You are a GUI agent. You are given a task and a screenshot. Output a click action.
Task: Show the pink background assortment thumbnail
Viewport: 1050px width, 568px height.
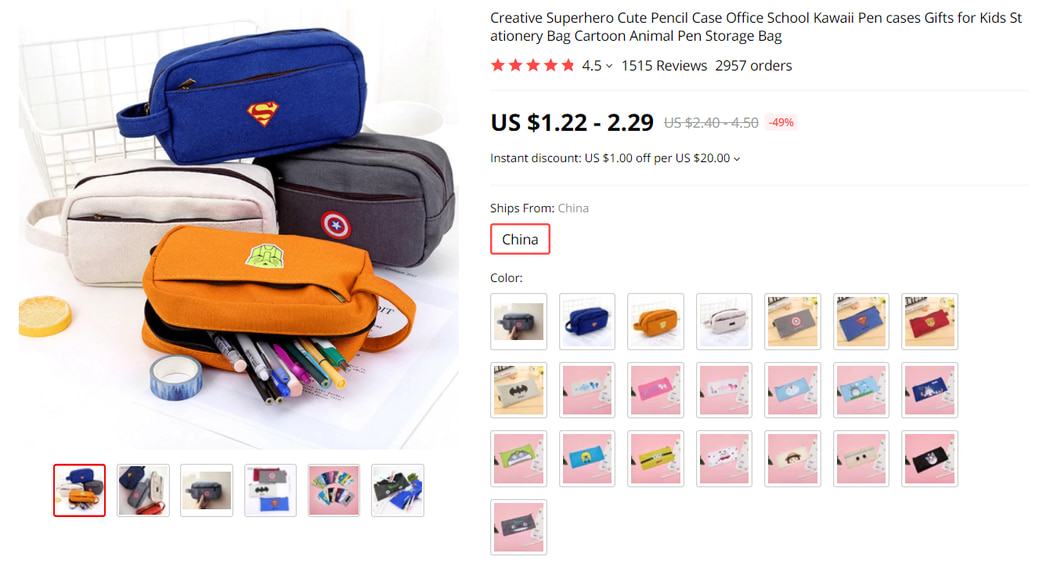(333, 490)
